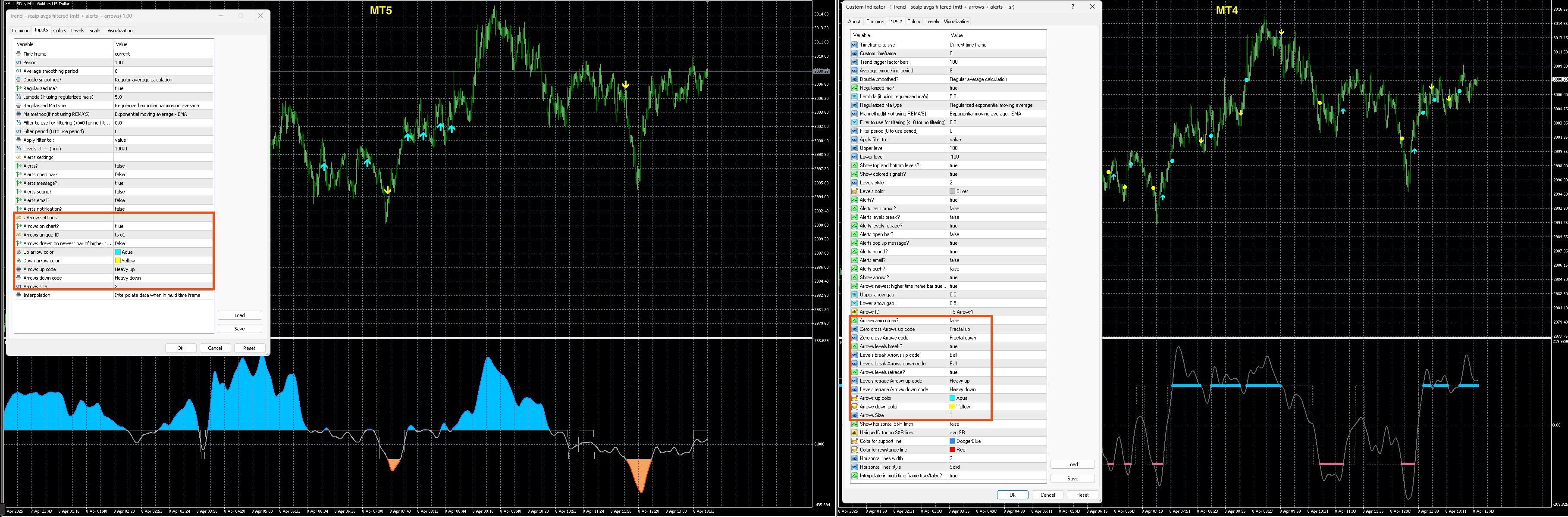Open the Visualization tab in MT4 dialog
The height and width of the screenshot is (517, 1568).
(x=956, y=21)
